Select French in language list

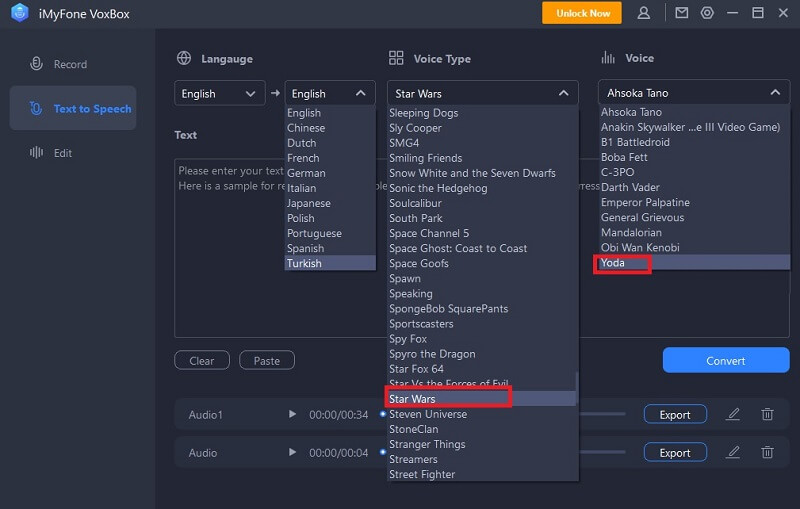[330, 158]
